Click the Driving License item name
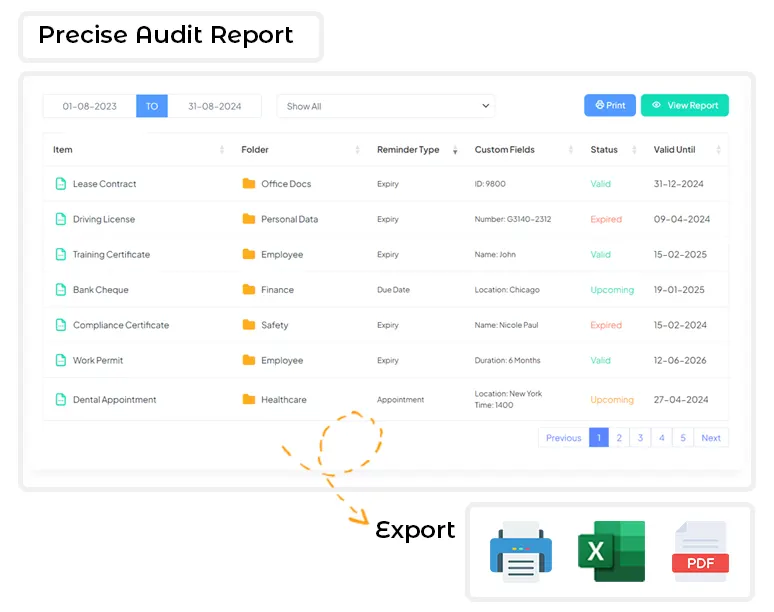 tap(104, 219)
